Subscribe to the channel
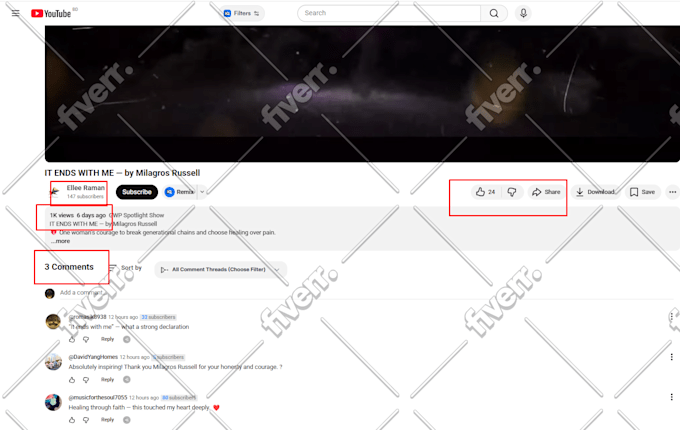 (137, 192)
